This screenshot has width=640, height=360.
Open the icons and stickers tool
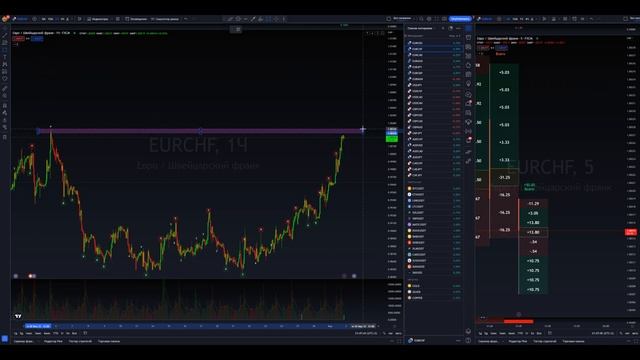coord(5,79)
